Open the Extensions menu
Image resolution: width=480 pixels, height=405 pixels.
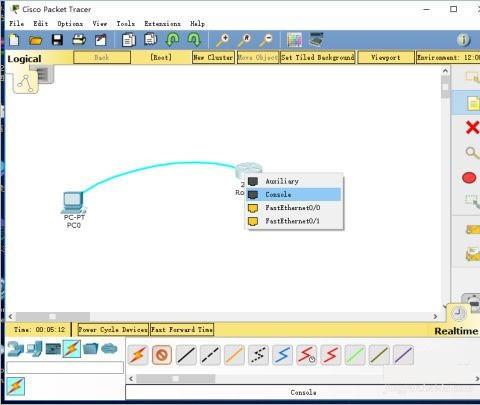point(162,24)
